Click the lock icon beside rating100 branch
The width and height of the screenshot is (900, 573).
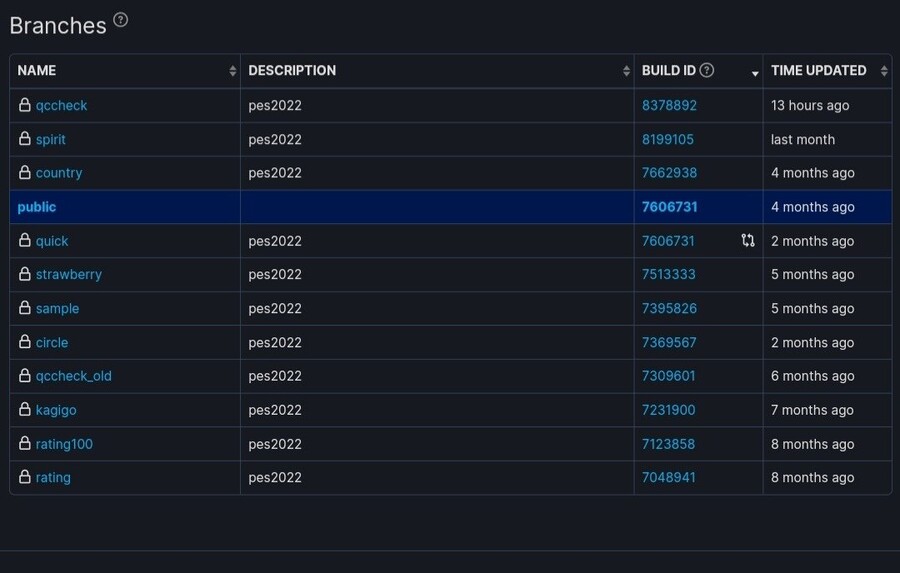(25, 444)
